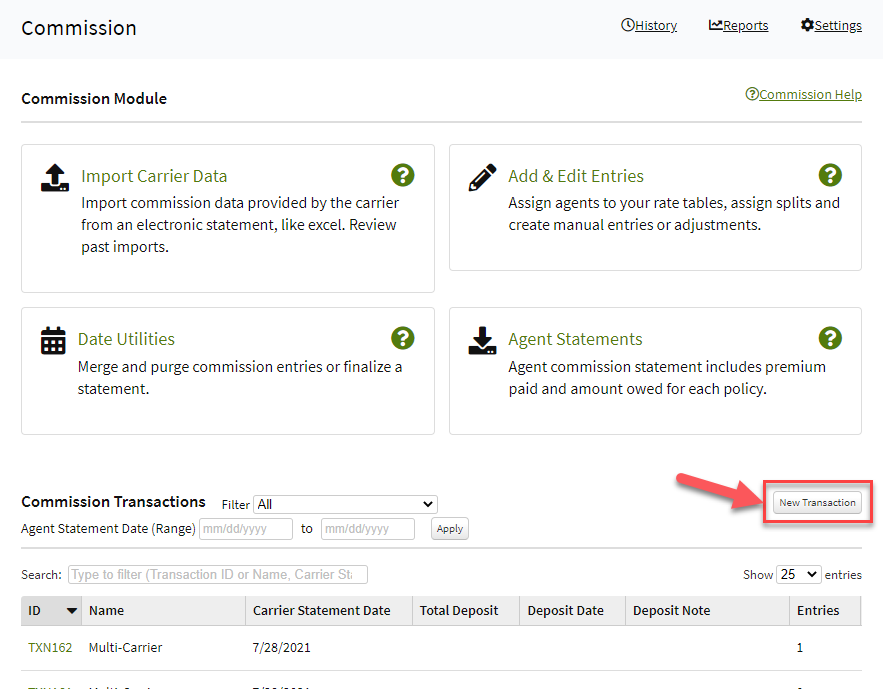The height and width of the screenshot is (689, 883).
Task: Open help for Date Utilities
Action: (x=403, y=338)
